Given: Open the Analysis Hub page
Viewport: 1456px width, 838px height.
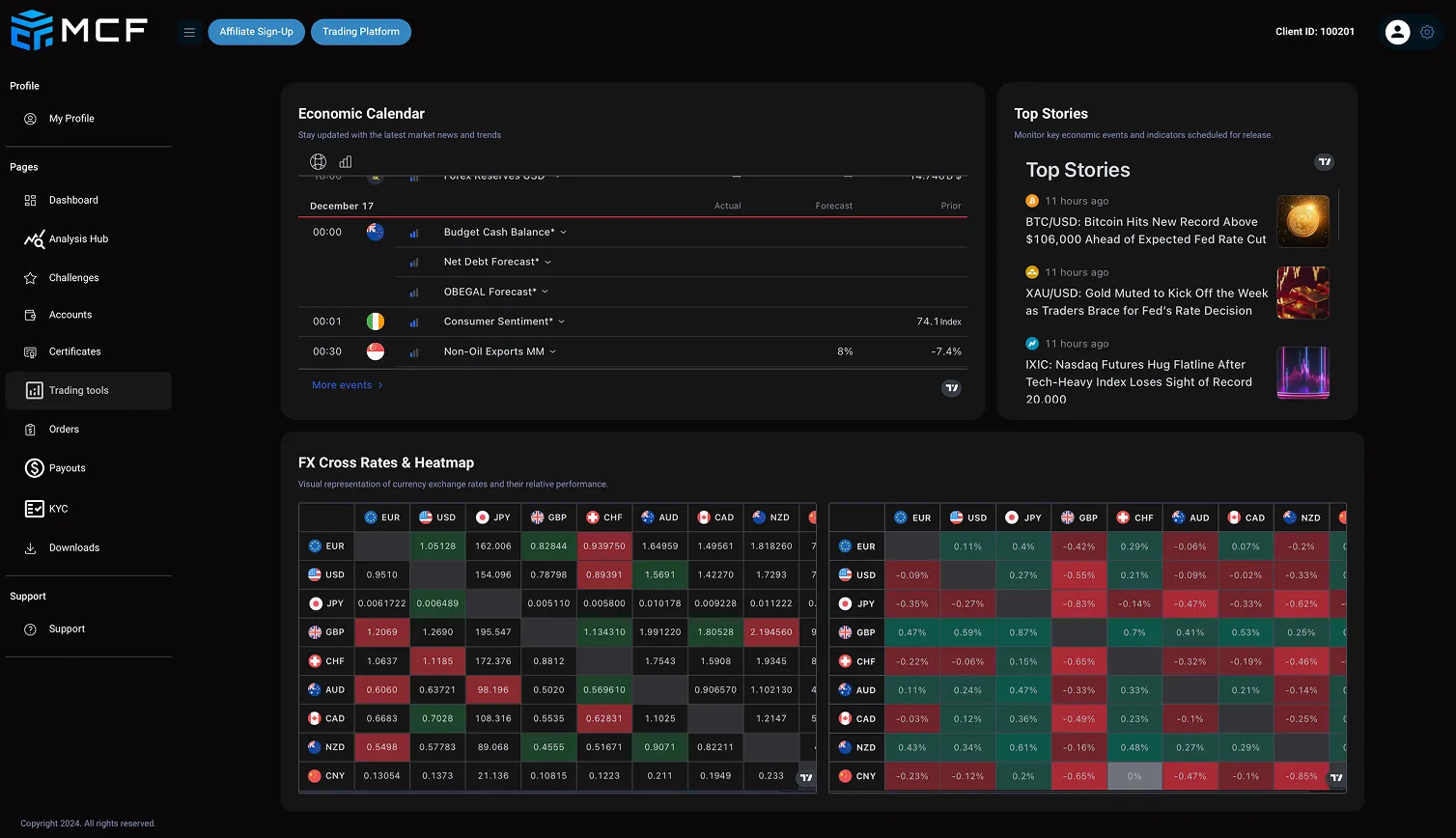Looking at the screenshot, I should point(78,238).
